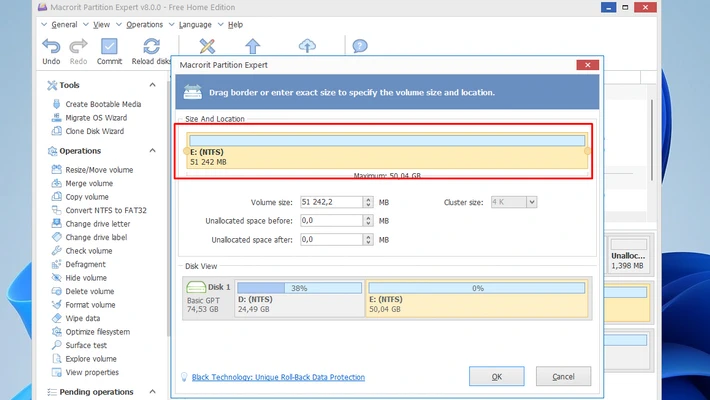This screenshot has width=710, height=400.
Task: Click the Unalloc... 1,398 MB block behind dialog
Action: coord(628,255)
